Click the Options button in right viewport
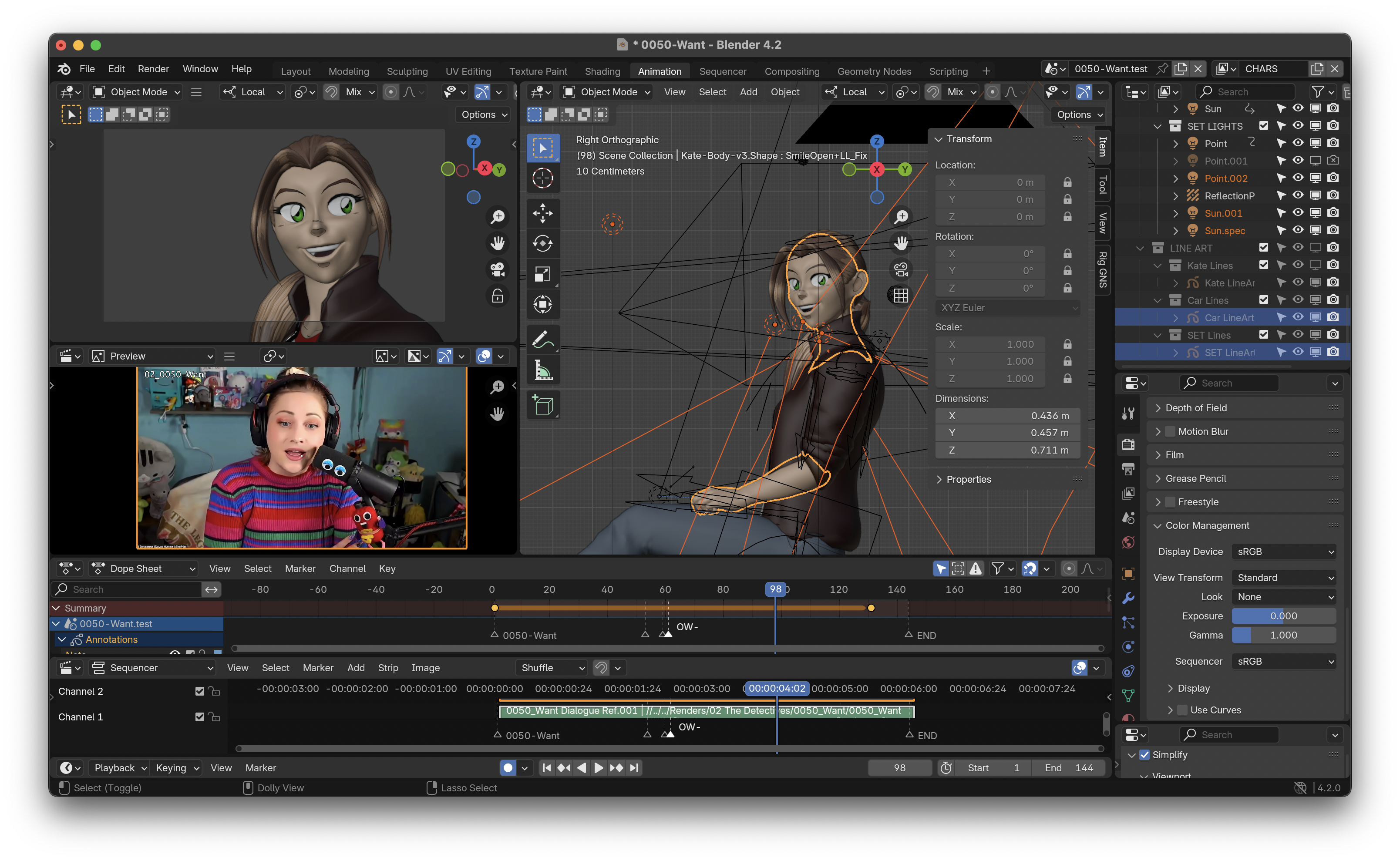The width and height of the screenshot is (1400, 861). 1079,114
